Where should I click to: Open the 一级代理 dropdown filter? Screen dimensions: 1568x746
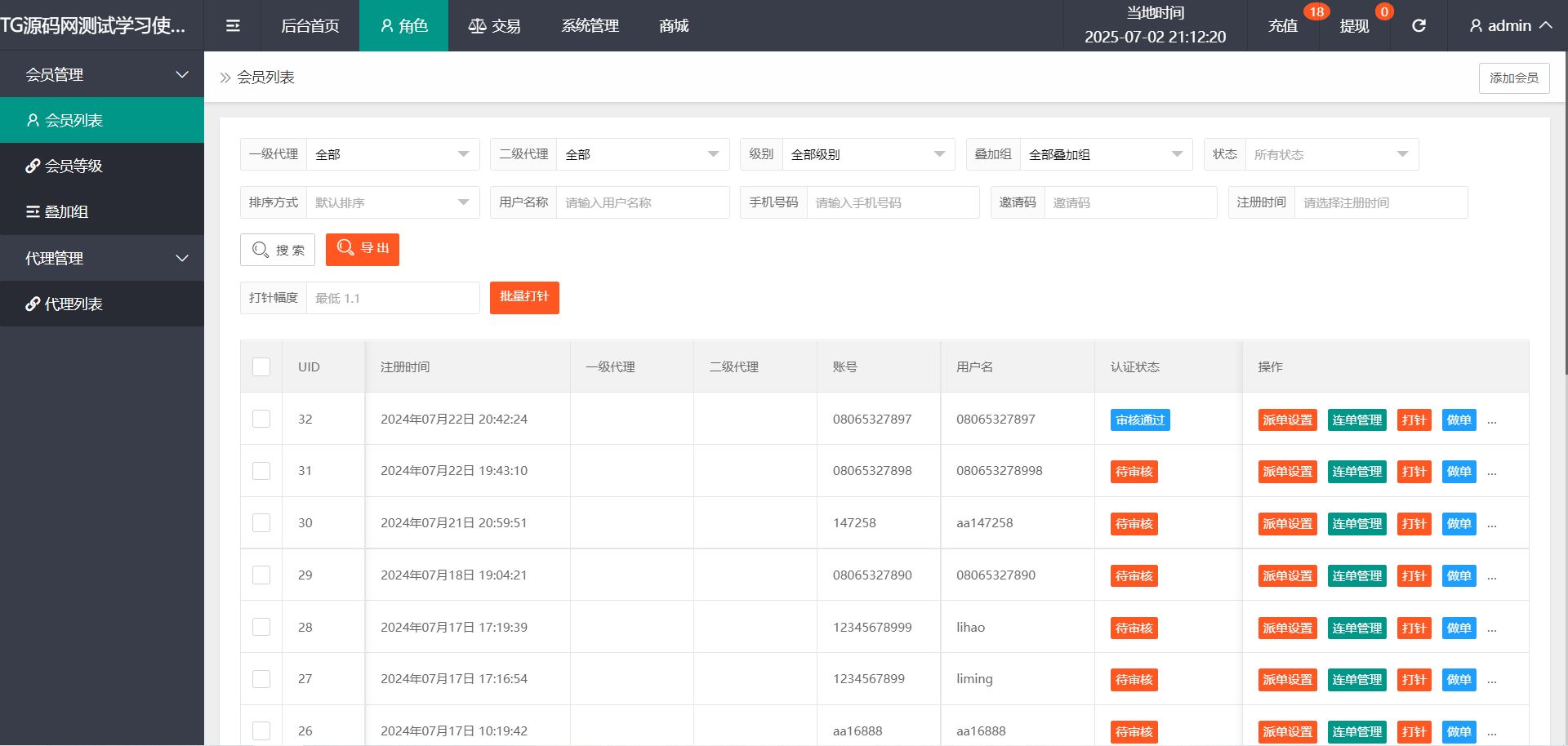392,154
